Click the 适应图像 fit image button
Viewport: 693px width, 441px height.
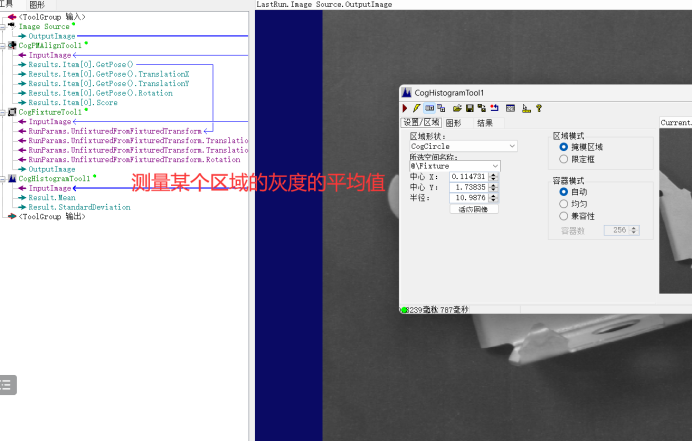coord(473,209)
